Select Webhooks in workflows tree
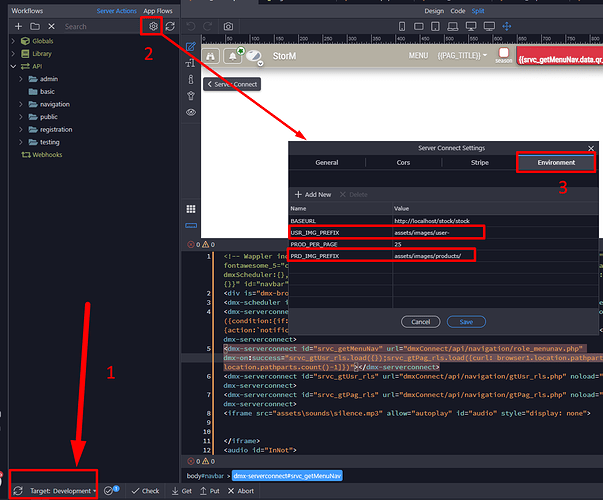Image resolution: width=603 pixels, height=500 pixels. click(42, 155)
